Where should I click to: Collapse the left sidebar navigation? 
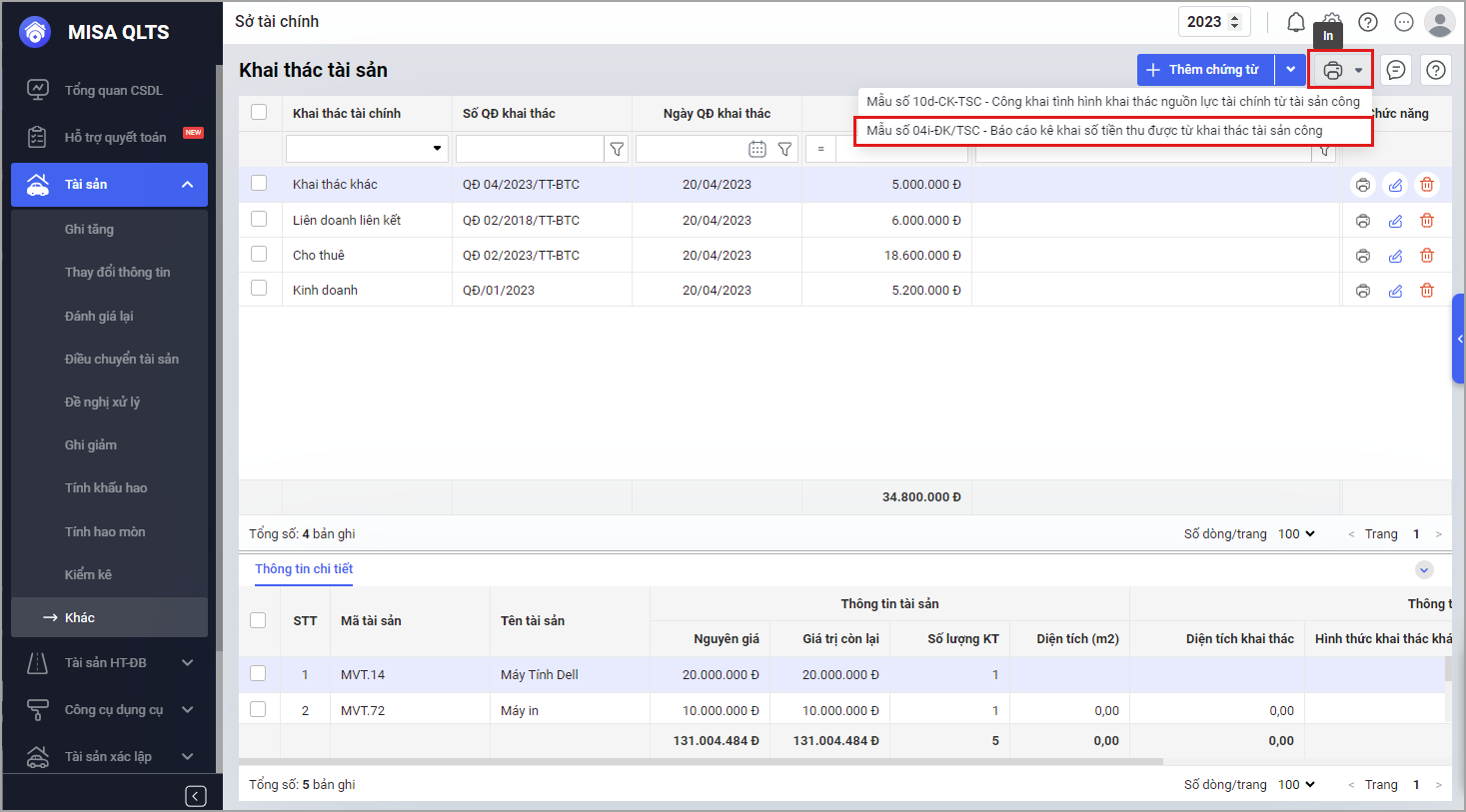[196, 796]
